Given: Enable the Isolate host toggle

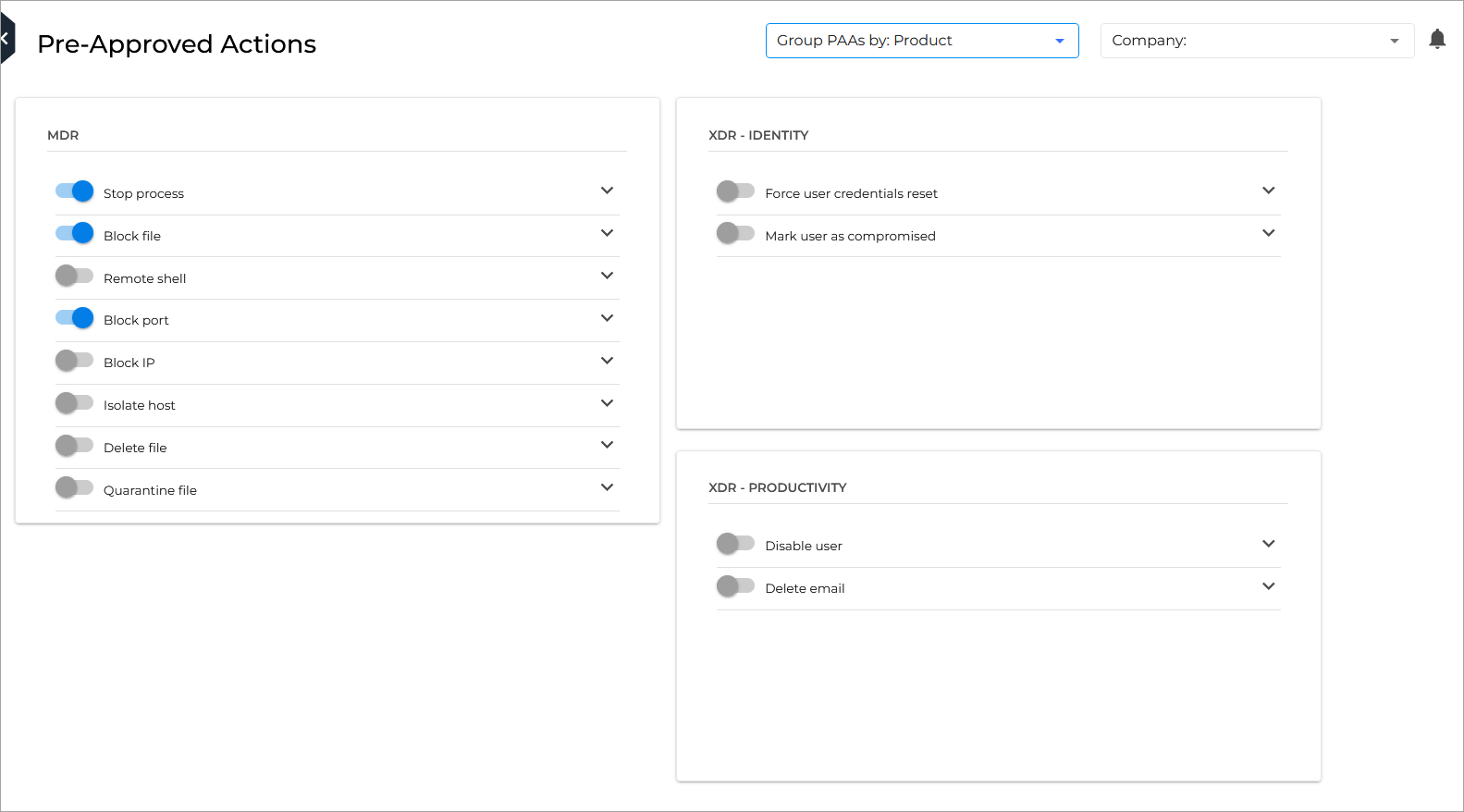Looking at the screenshot, I should click(x=74, y=403).
